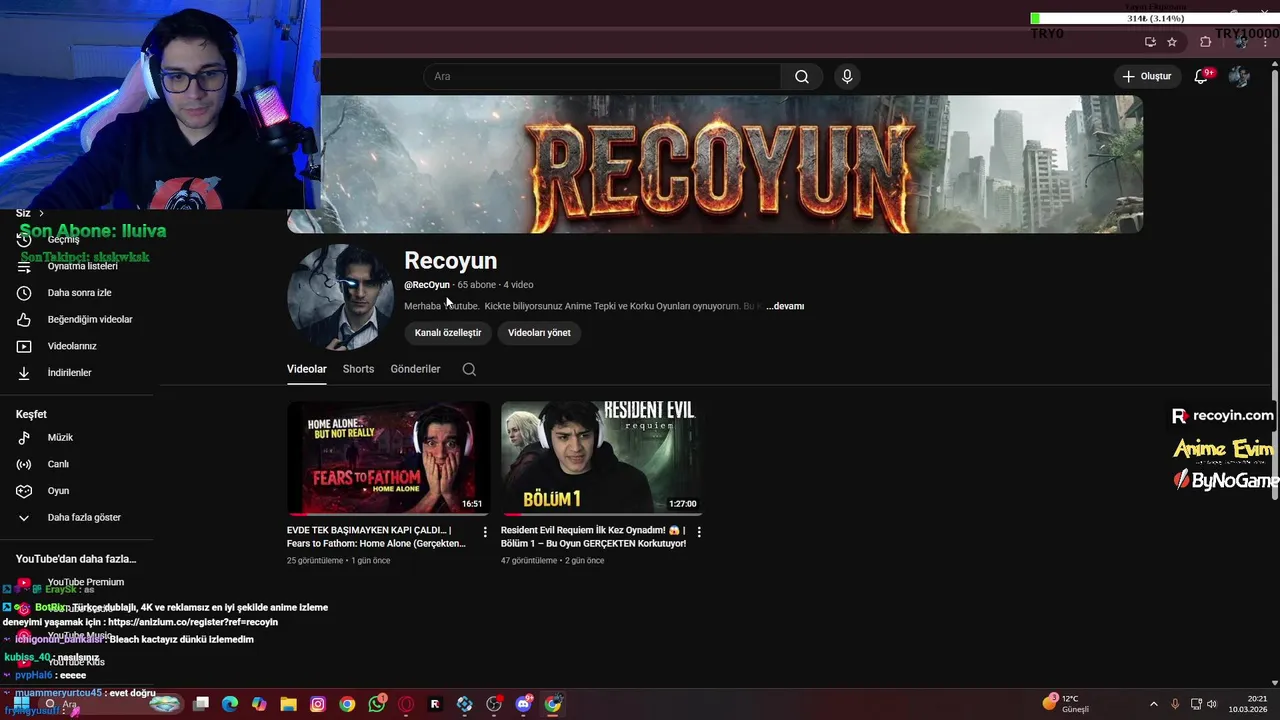Click the @RecOyun channel handle

pyautogui.click(x=427, y=285)
